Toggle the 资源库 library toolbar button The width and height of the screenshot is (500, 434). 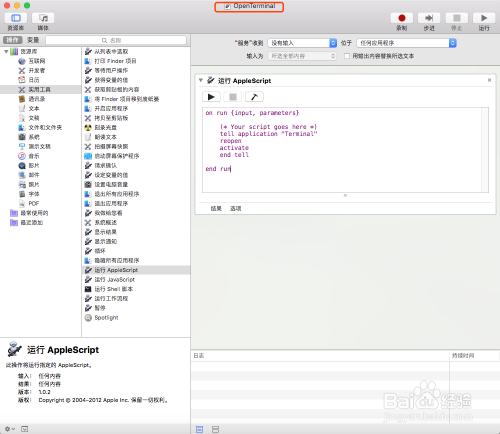(x=16, y=18)
